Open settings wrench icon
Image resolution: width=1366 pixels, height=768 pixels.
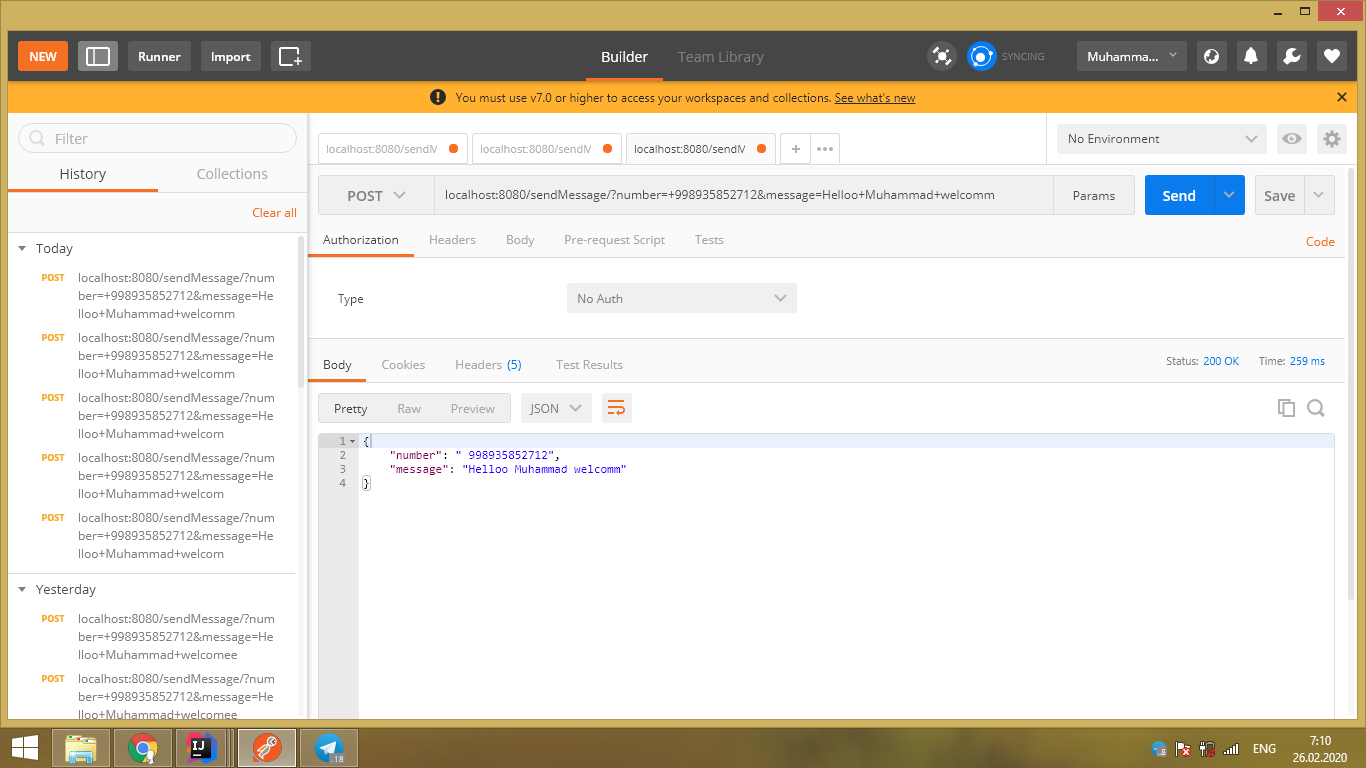[1291, 56]
